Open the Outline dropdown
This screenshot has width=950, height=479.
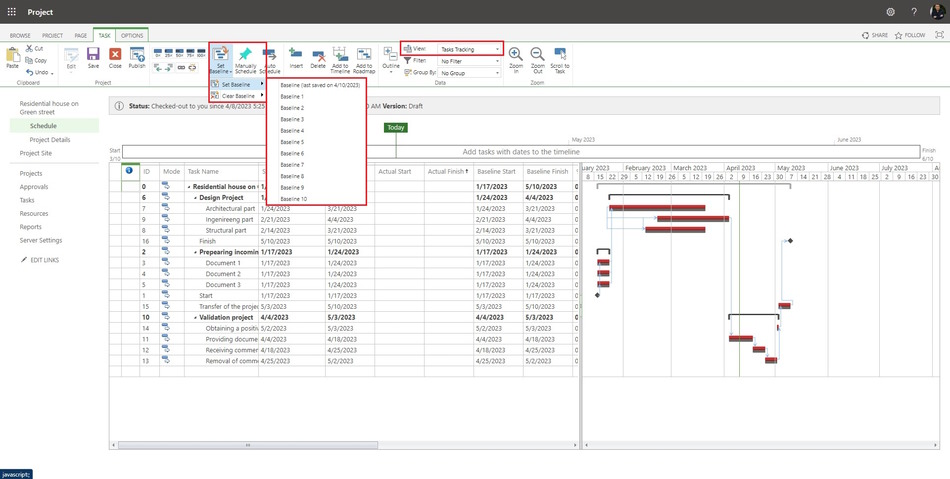click(391, 60)
